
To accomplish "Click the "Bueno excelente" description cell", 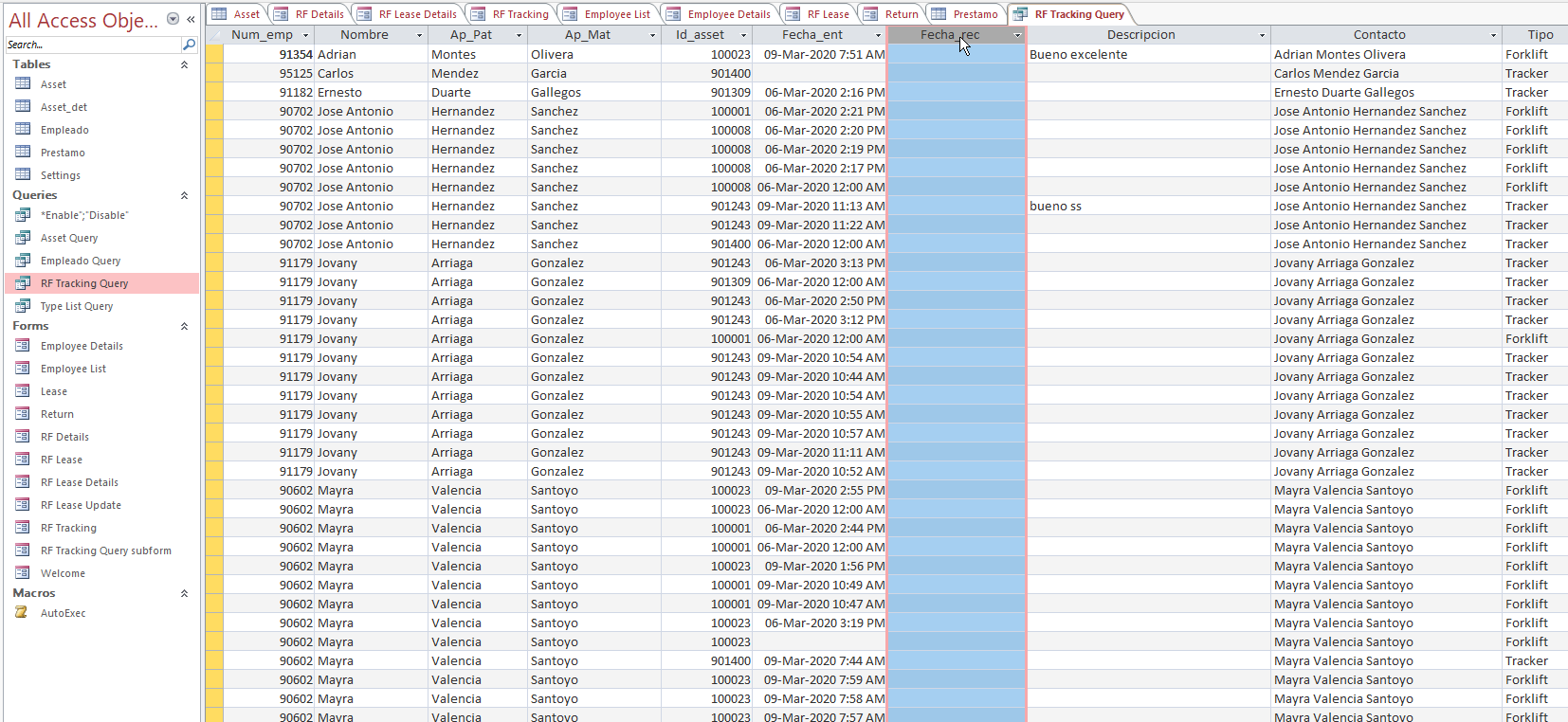I will (1149, 54).
